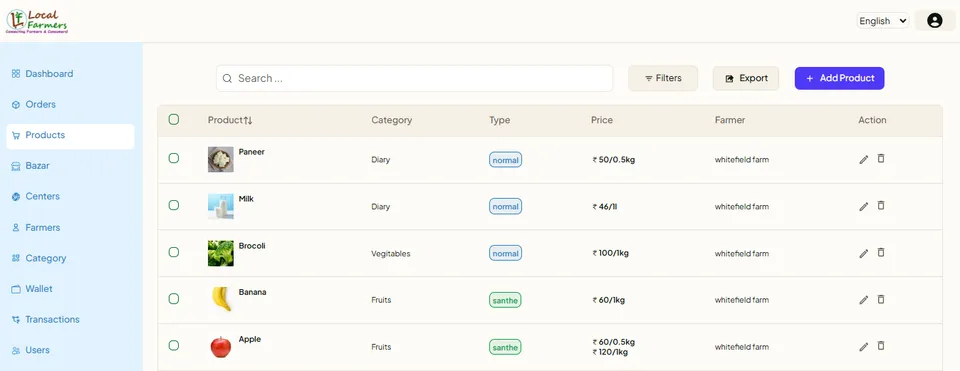Click the Brocoli product thumbnail

pyautogui.click(x=220, y=253)
